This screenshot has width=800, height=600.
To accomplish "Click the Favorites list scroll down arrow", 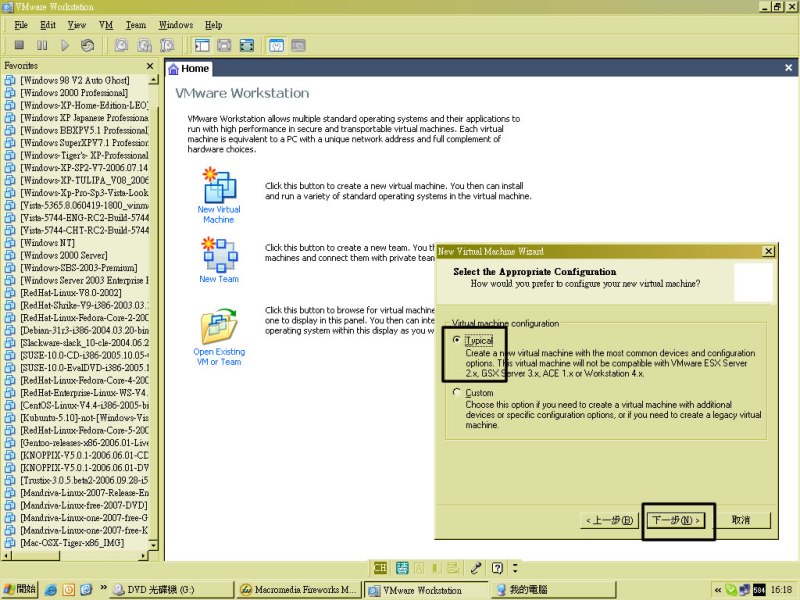I will click(153, 545).
